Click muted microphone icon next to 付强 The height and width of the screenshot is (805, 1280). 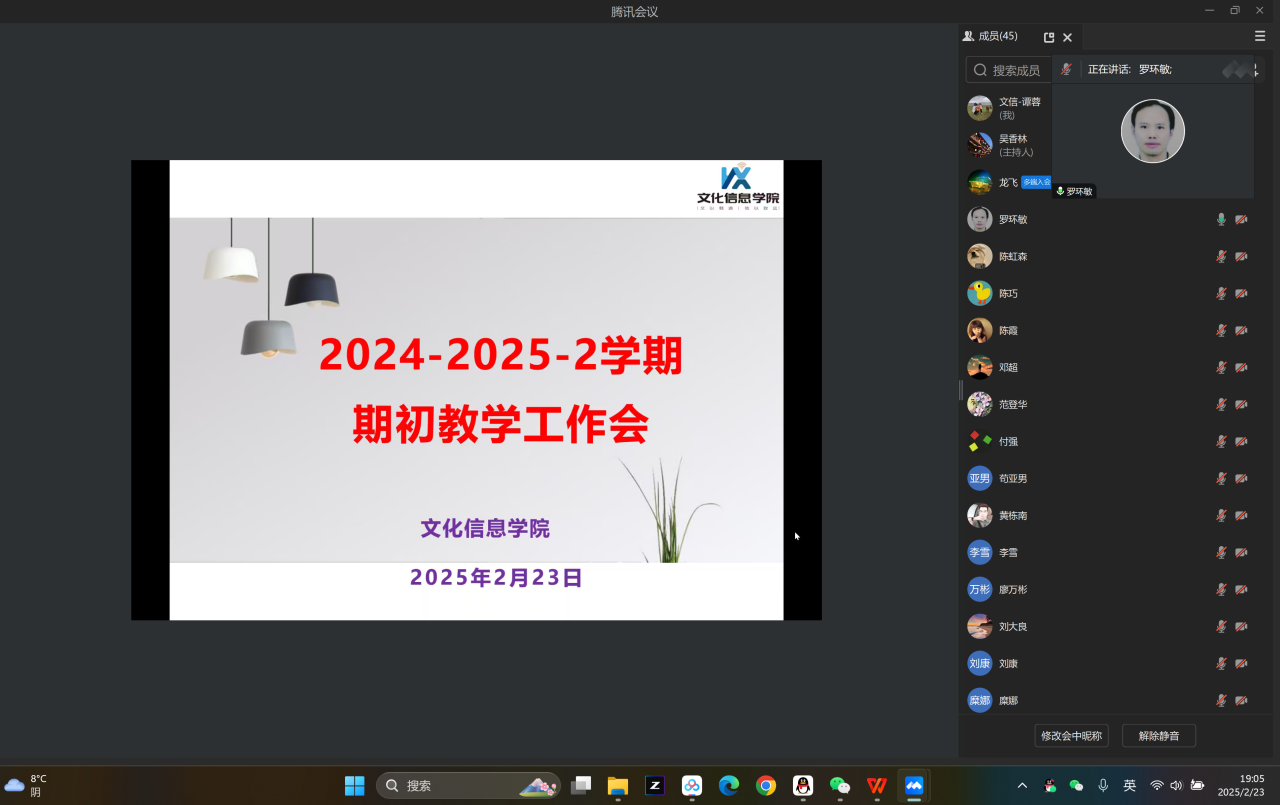coord(1221,442)
